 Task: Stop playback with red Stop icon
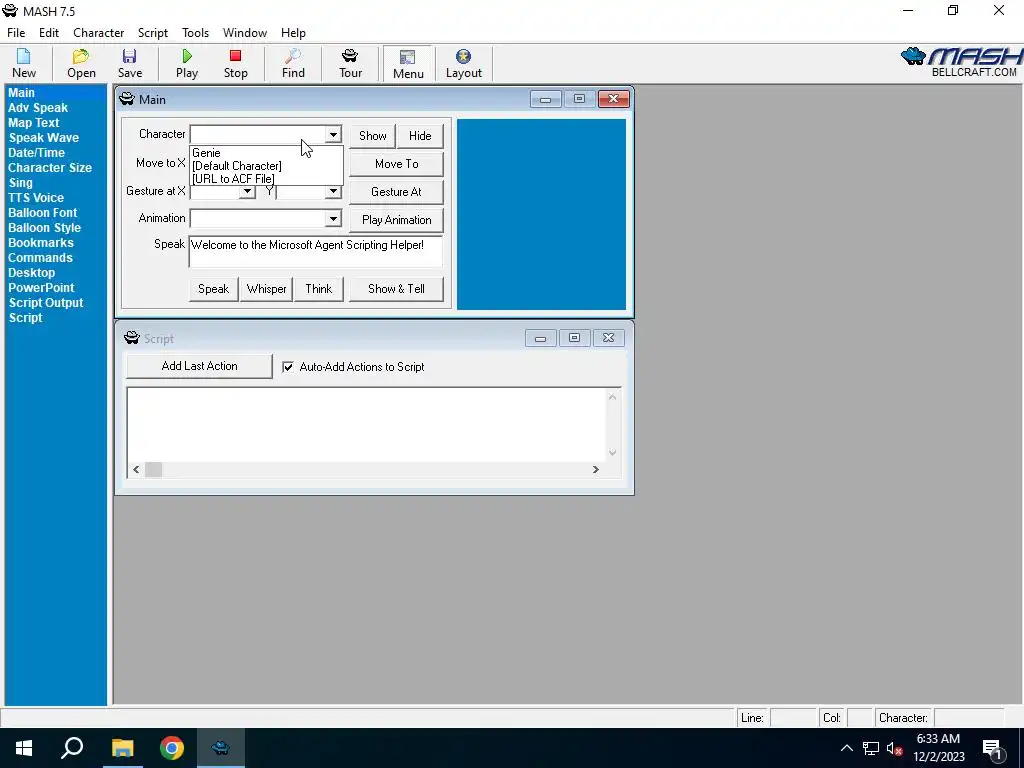pyautogui.click(x=236, y=63)
